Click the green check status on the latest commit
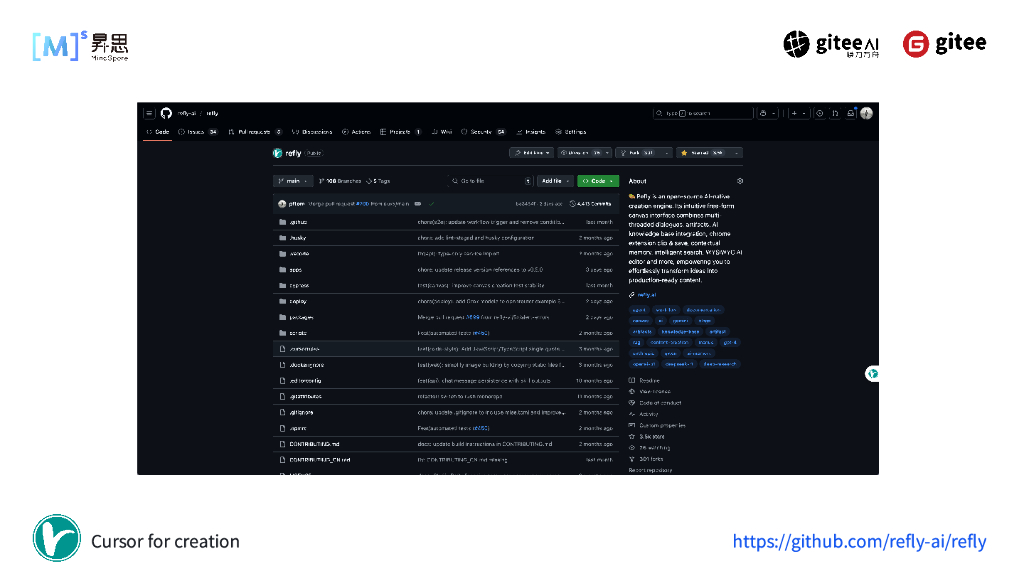The image size is (1024, 576). tap(432, 204)
